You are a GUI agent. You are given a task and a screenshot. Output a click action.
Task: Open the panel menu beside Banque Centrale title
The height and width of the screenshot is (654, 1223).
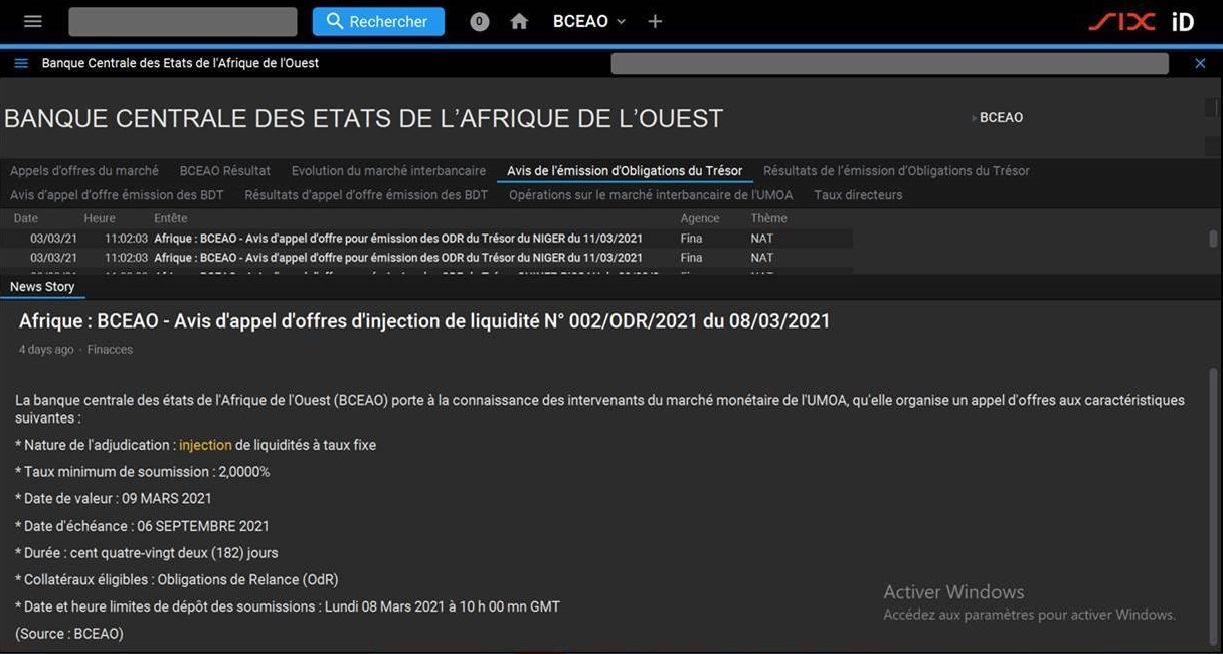click(x=21, y=63)
